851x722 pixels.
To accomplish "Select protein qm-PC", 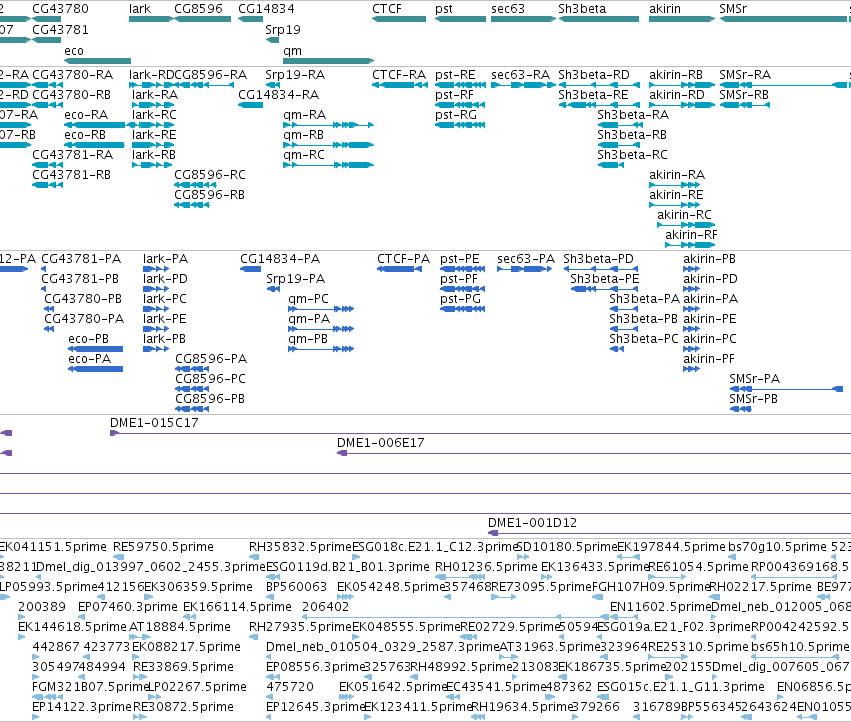I will coord(308,299).
